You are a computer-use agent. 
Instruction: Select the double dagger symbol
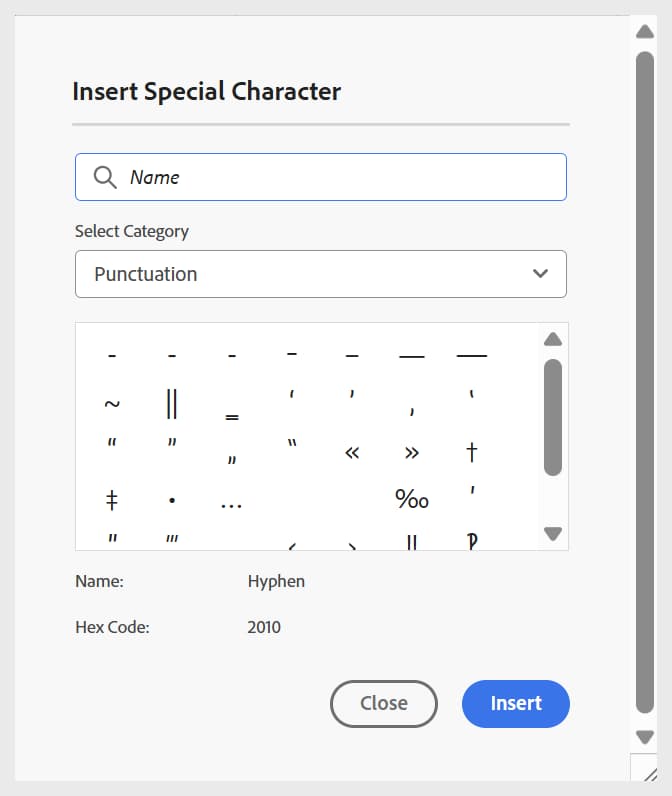click(x=112, y=500)
